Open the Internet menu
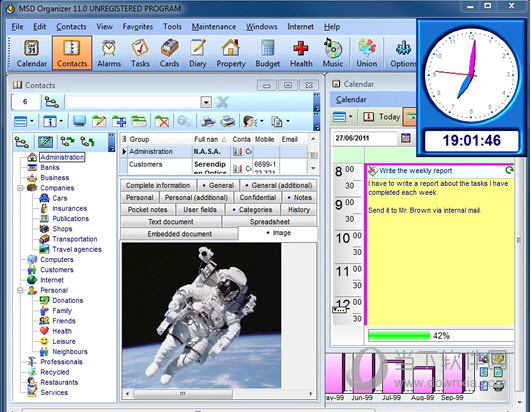The height and width of the screenshot is (412, 531). point(300,26)
